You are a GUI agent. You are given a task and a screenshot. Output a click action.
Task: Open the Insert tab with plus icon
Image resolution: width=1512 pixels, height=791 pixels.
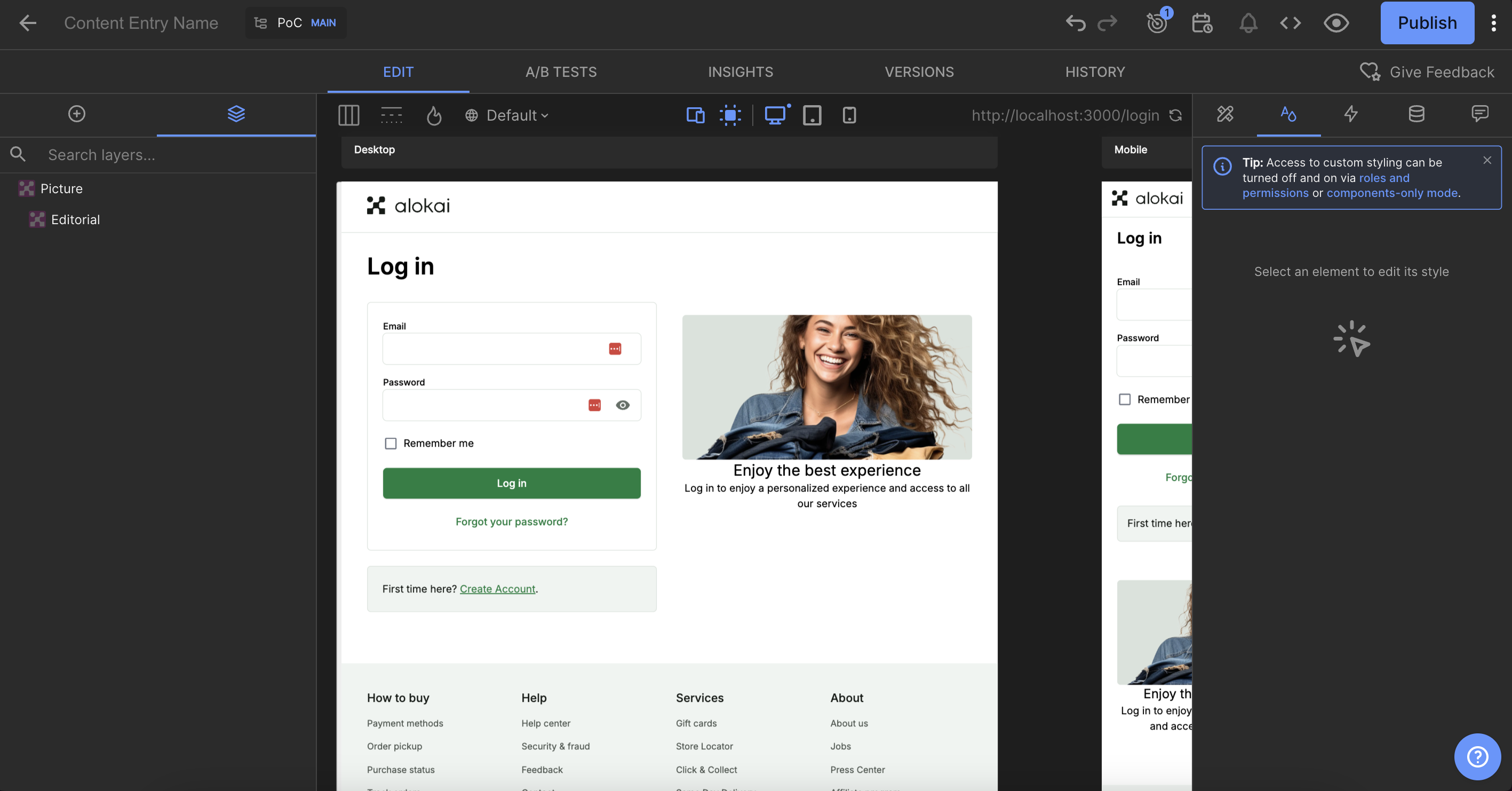(x=77, y=114)
